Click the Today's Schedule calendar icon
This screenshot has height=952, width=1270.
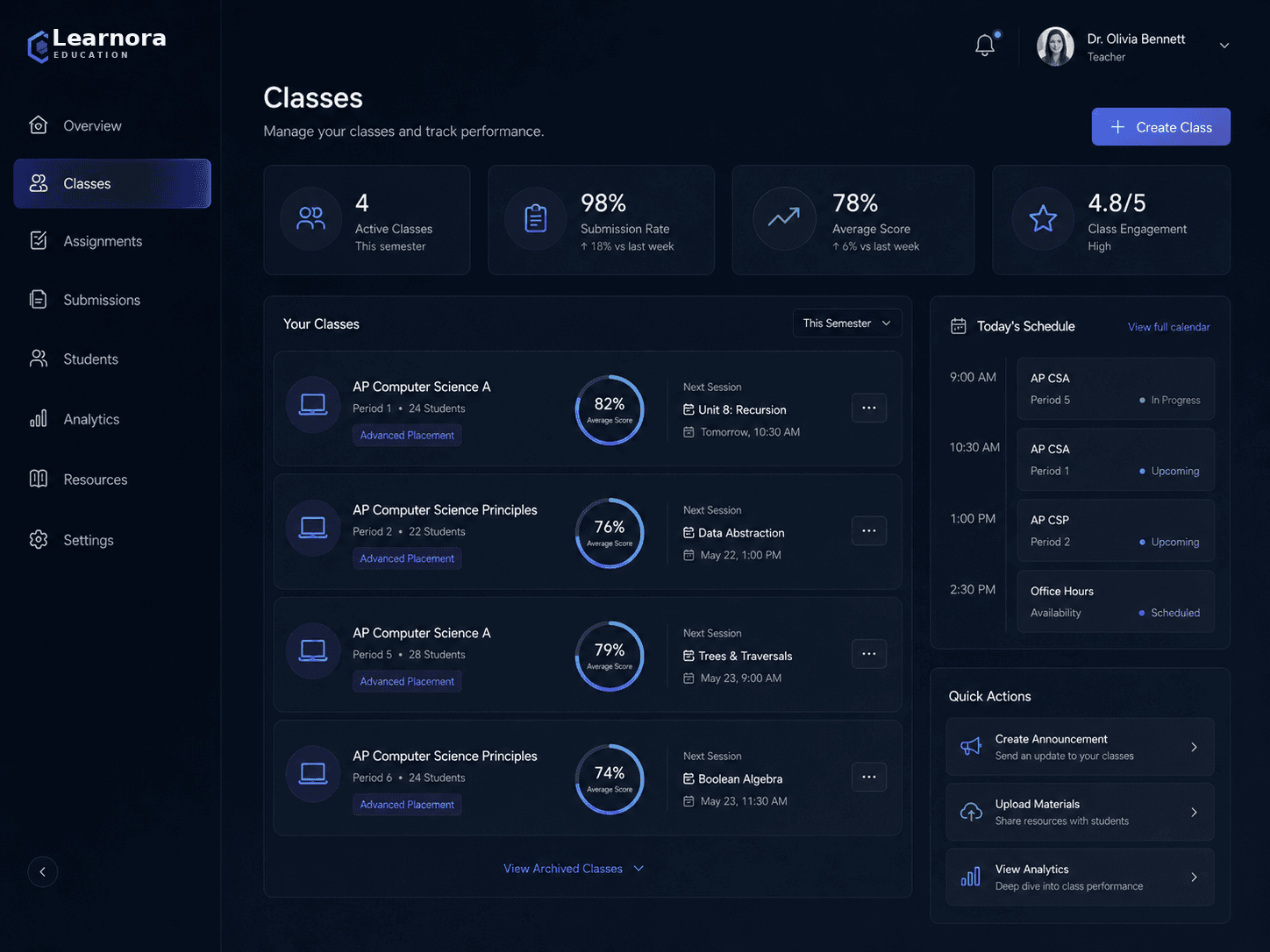(959, 326)
